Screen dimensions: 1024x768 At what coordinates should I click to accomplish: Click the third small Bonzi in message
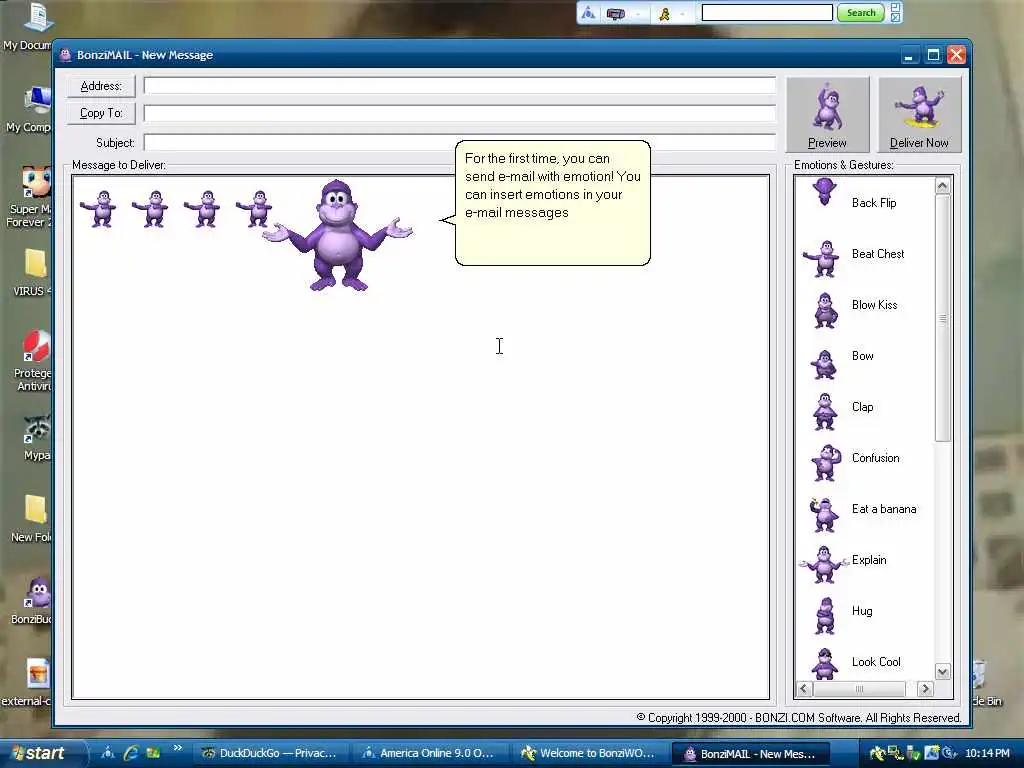click(x=202, y=208)
